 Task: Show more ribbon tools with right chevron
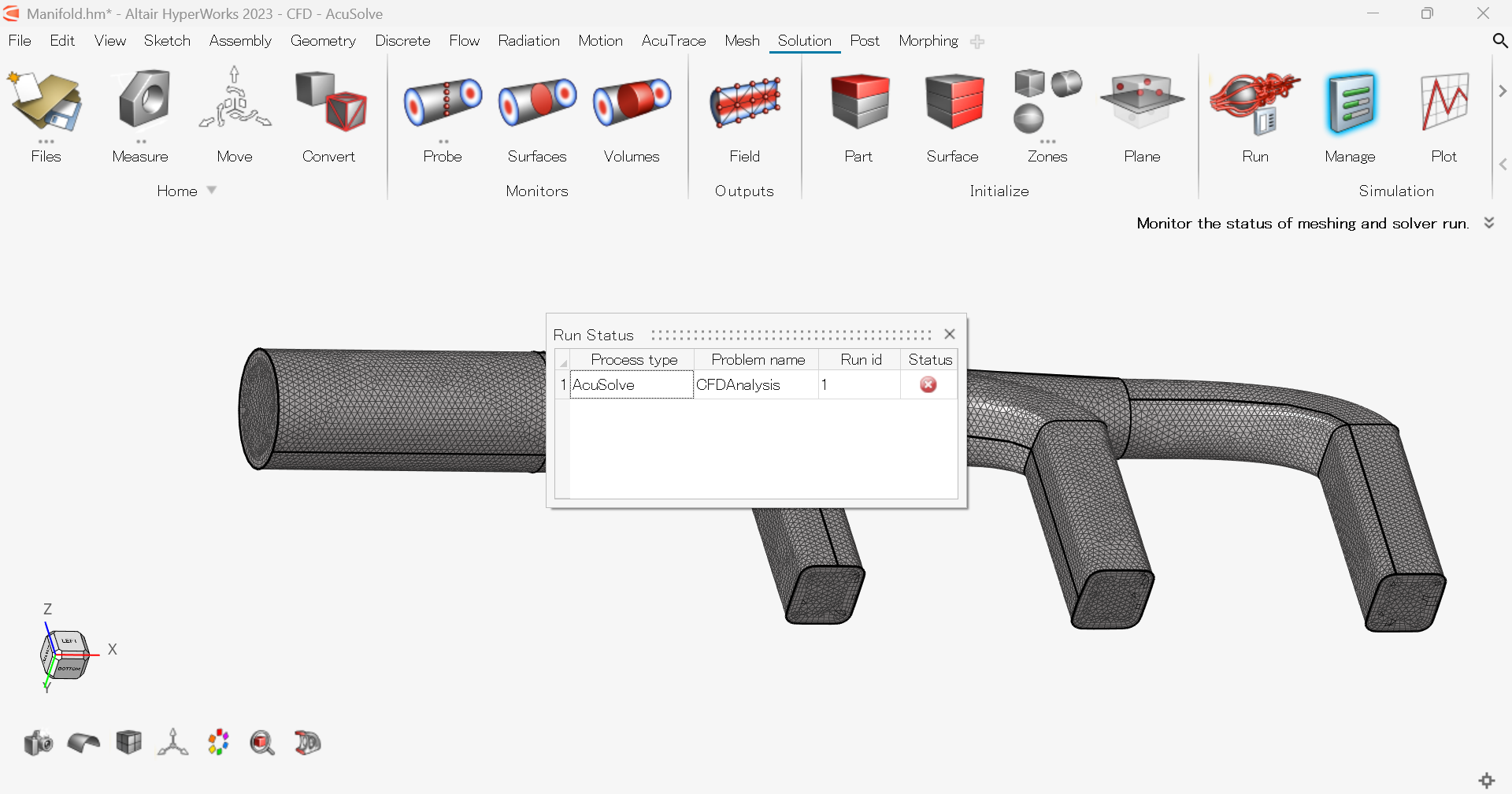click(x=1503, y=91)
